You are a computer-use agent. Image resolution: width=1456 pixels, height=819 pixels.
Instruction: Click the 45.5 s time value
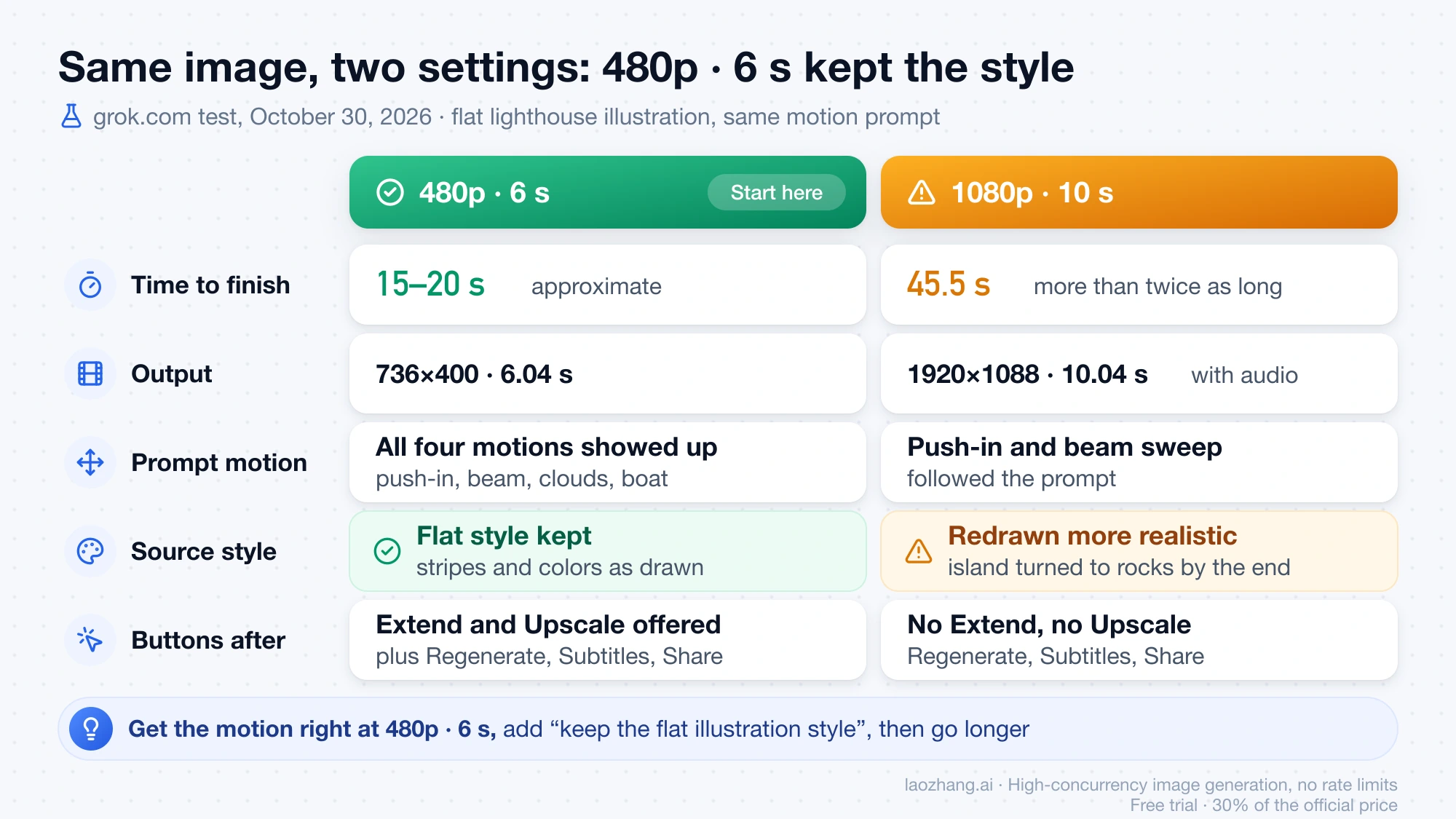click(949, 284)
